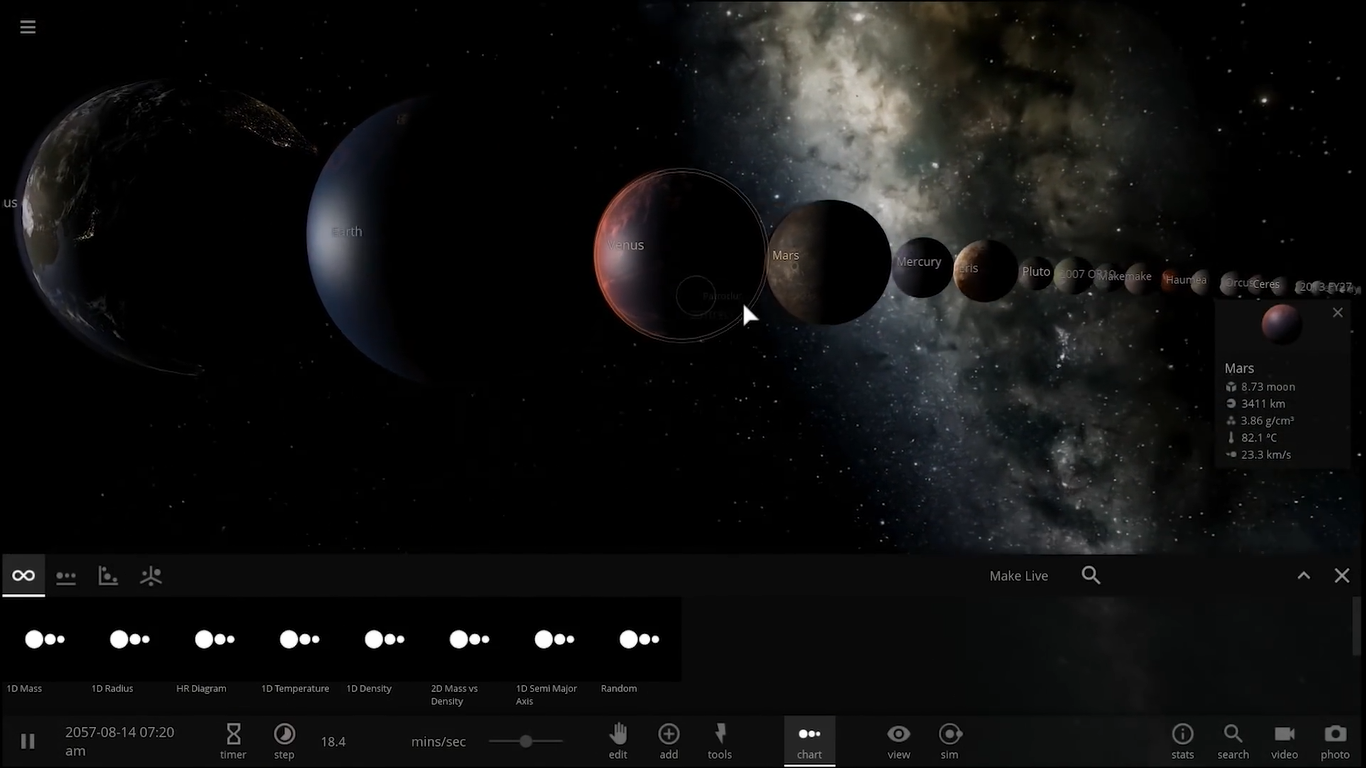Switch to the three-dots chart tab
This screenshot has width=1366, height=768.
tap(66, 576)
